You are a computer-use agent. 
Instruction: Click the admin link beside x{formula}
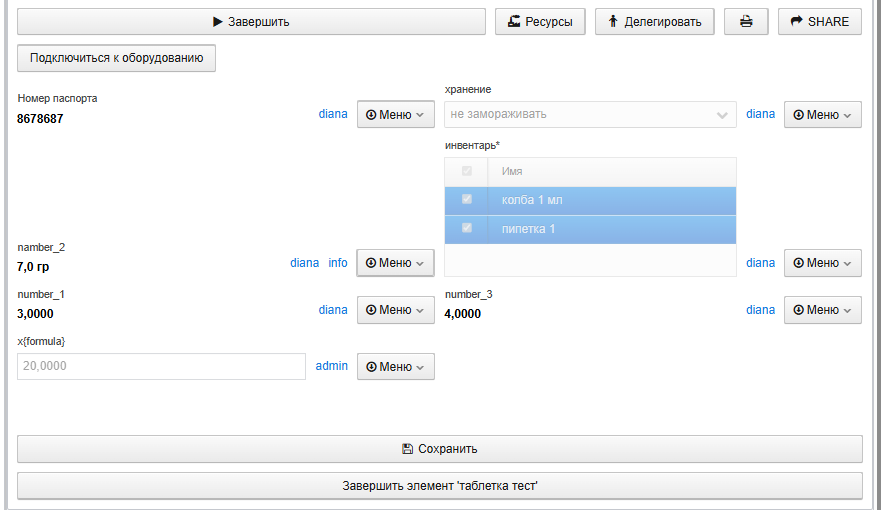coord(331,366)
